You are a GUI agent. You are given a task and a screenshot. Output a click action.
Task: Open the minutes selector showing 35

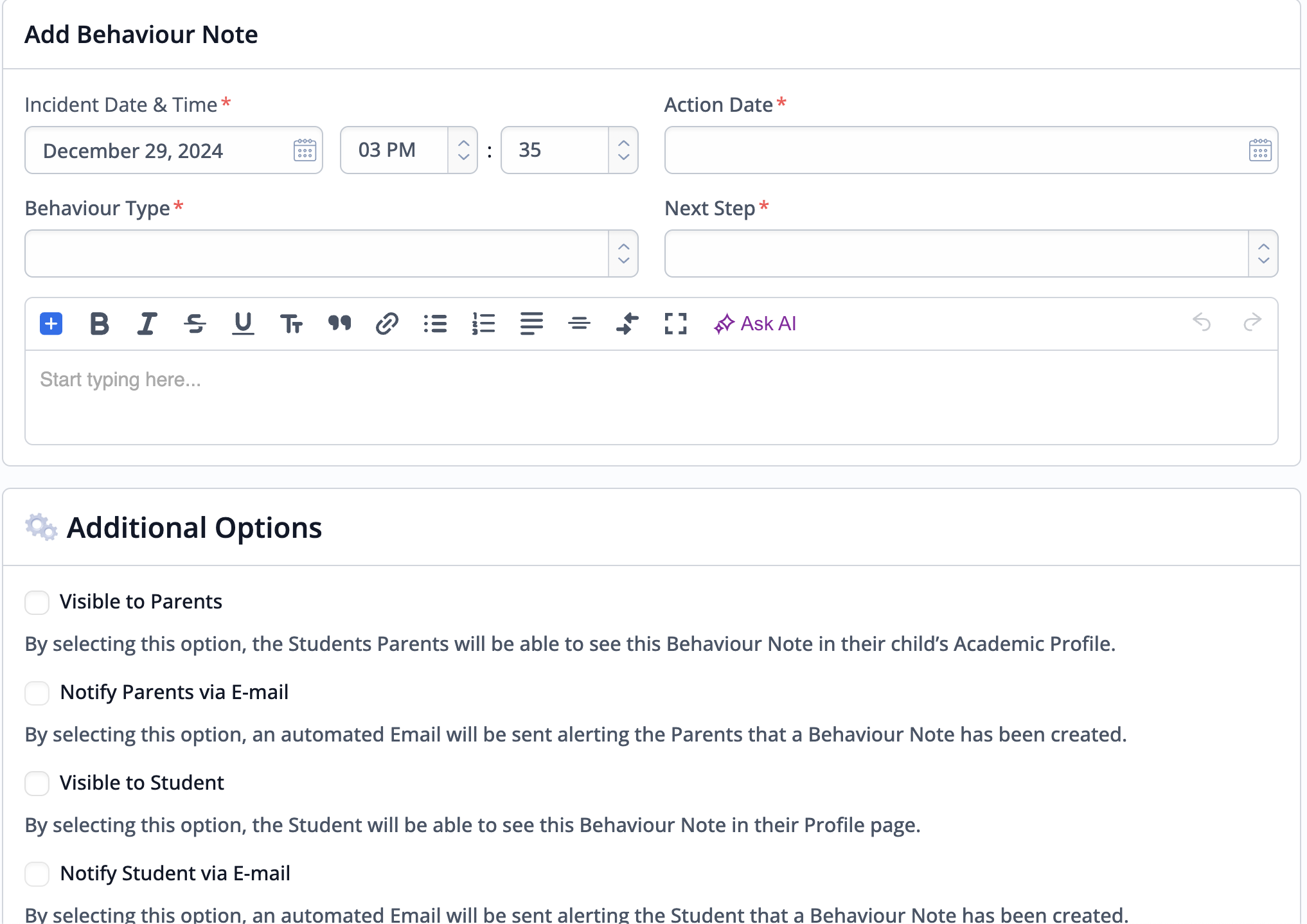point(569,150)
